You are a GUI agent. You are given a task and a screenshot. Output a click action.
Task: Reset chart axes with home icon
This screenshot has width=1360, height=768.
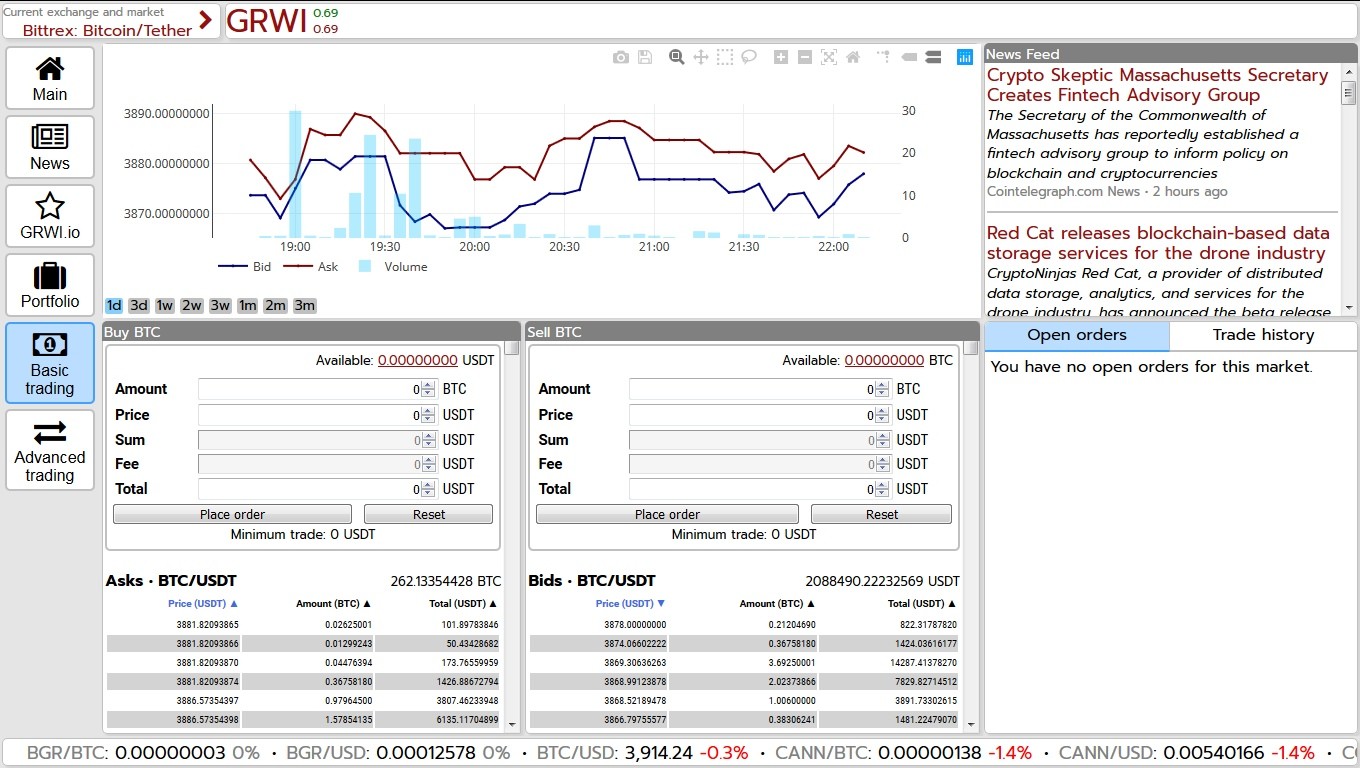853,58
